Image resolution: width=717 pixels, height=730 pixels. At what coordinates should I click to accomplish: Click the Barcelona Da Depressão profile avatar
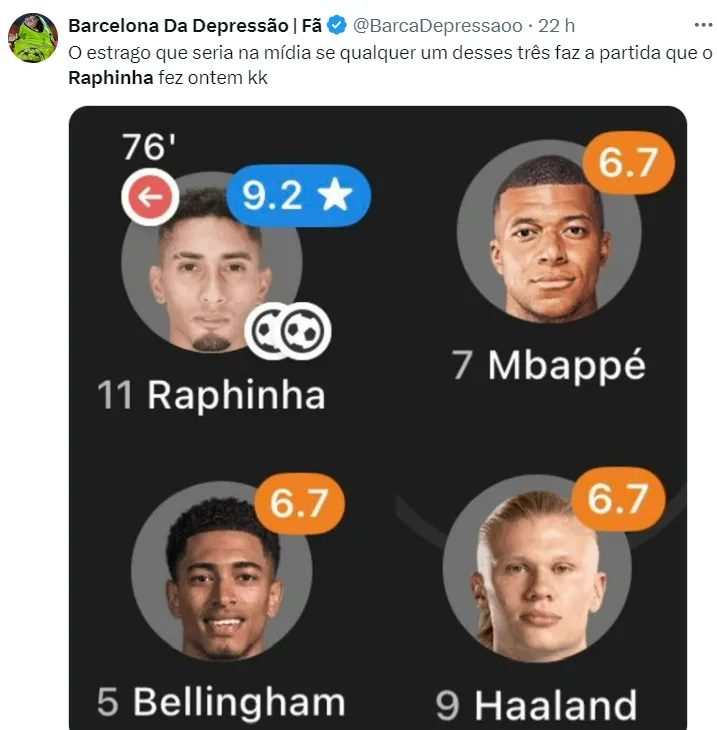(x=34, y=38)
